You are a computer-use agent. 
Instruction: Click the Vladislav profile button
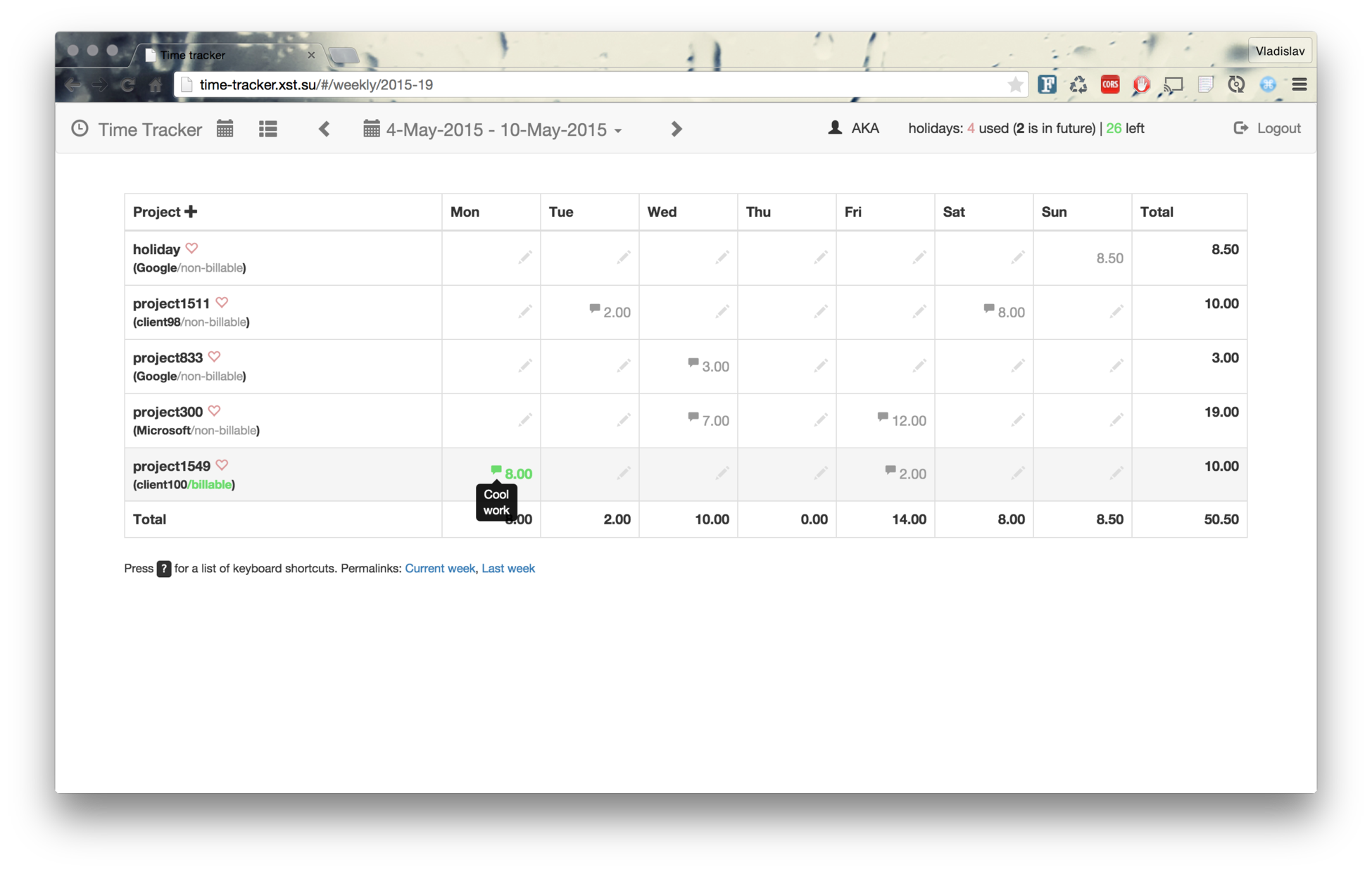(x=1279, y=51)
